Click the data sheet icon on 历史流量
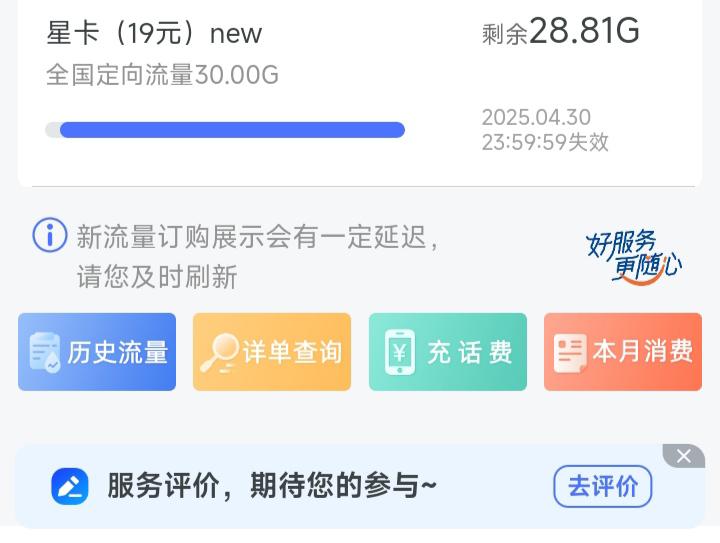Screen dimensions: 720x543 pos(45,352)
